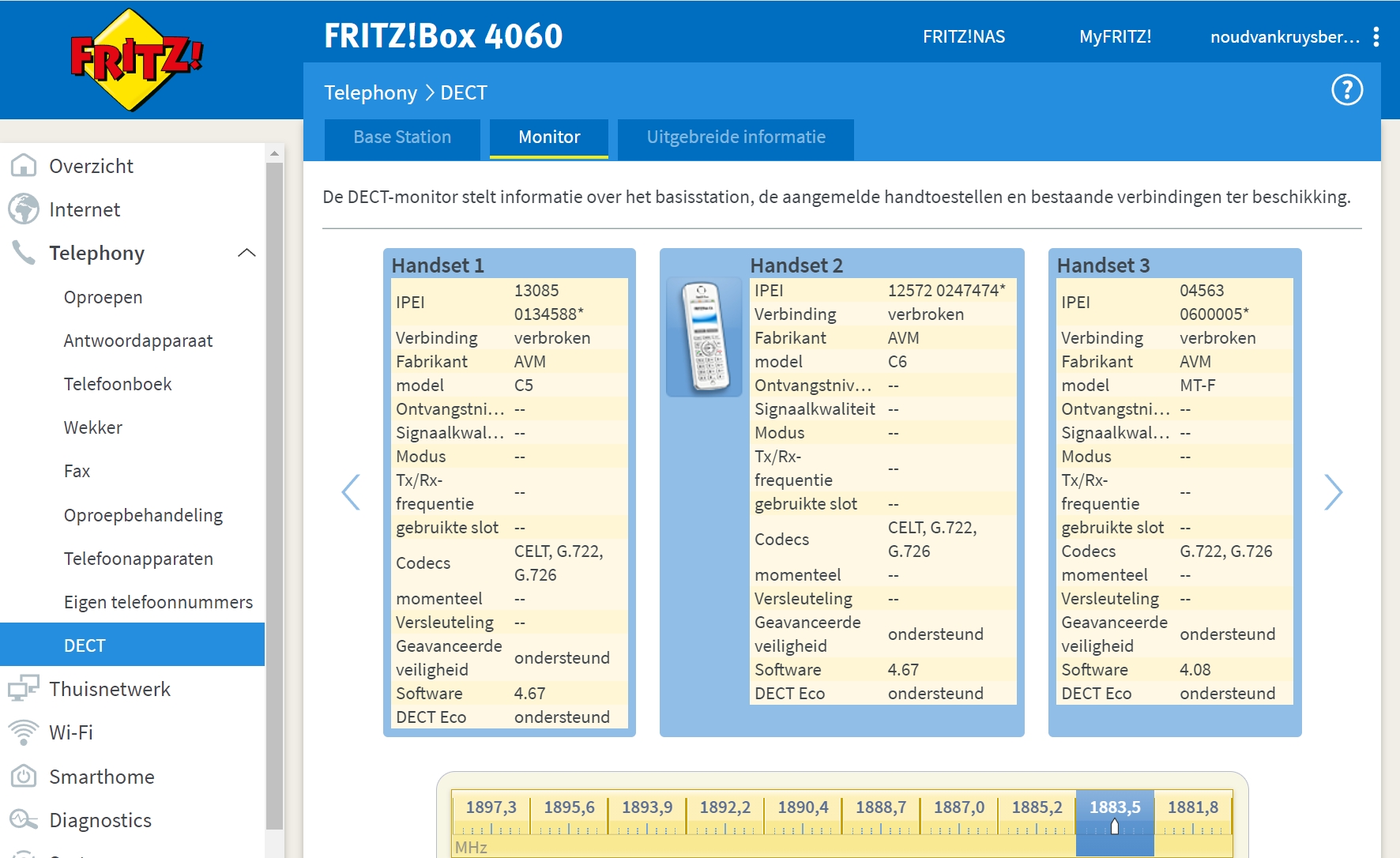Click the Overzicht house icon
The image size is (1400, 858).
(24, 166)
